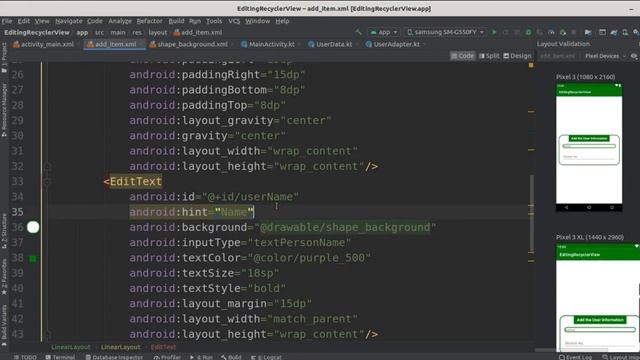Image resolution: width=640 pixels, height=360 pixels.
Task: Open the Run menu
Action: click(x=195, y=21)
